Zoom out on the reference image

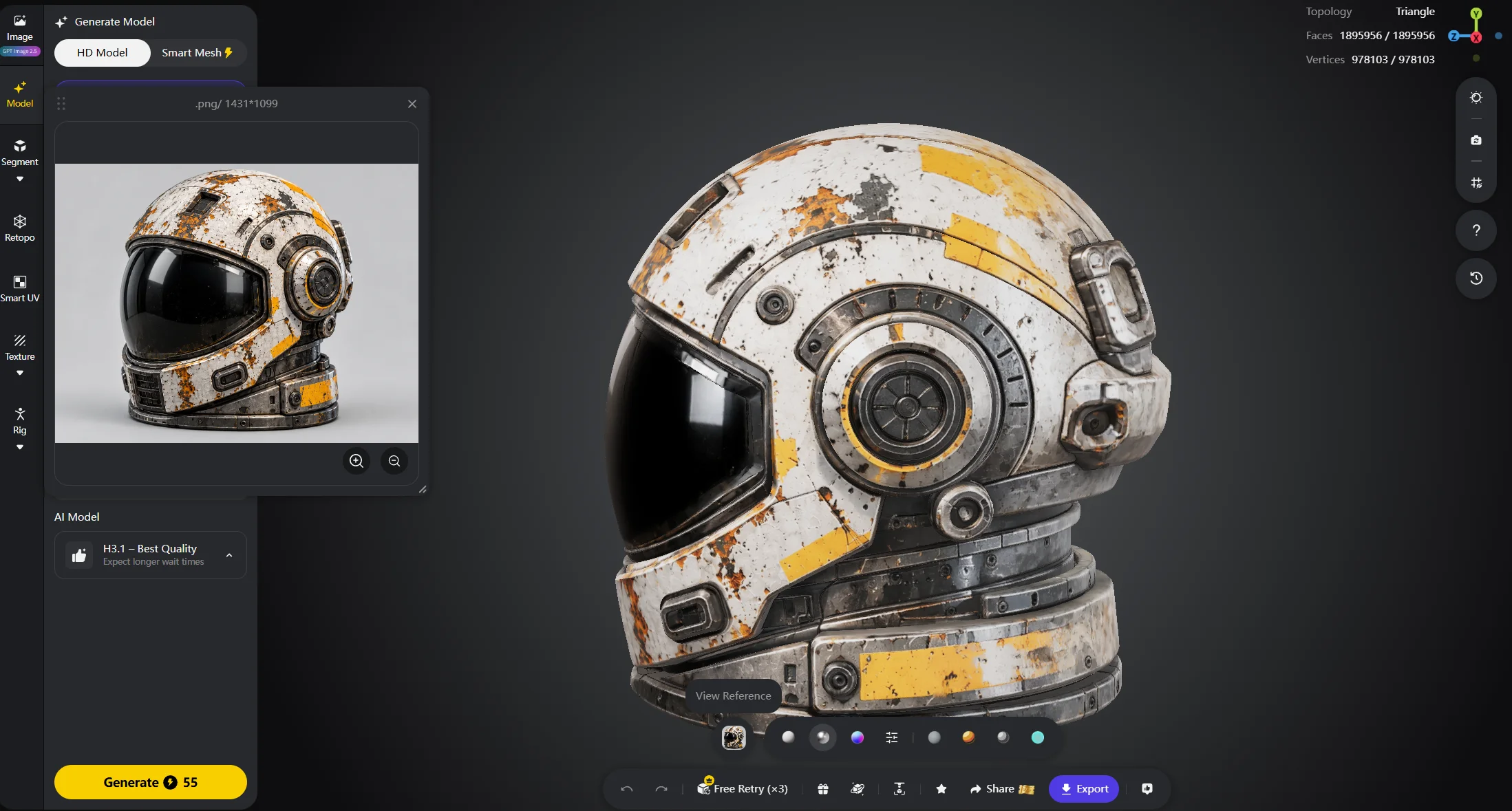tap(394, 461)
